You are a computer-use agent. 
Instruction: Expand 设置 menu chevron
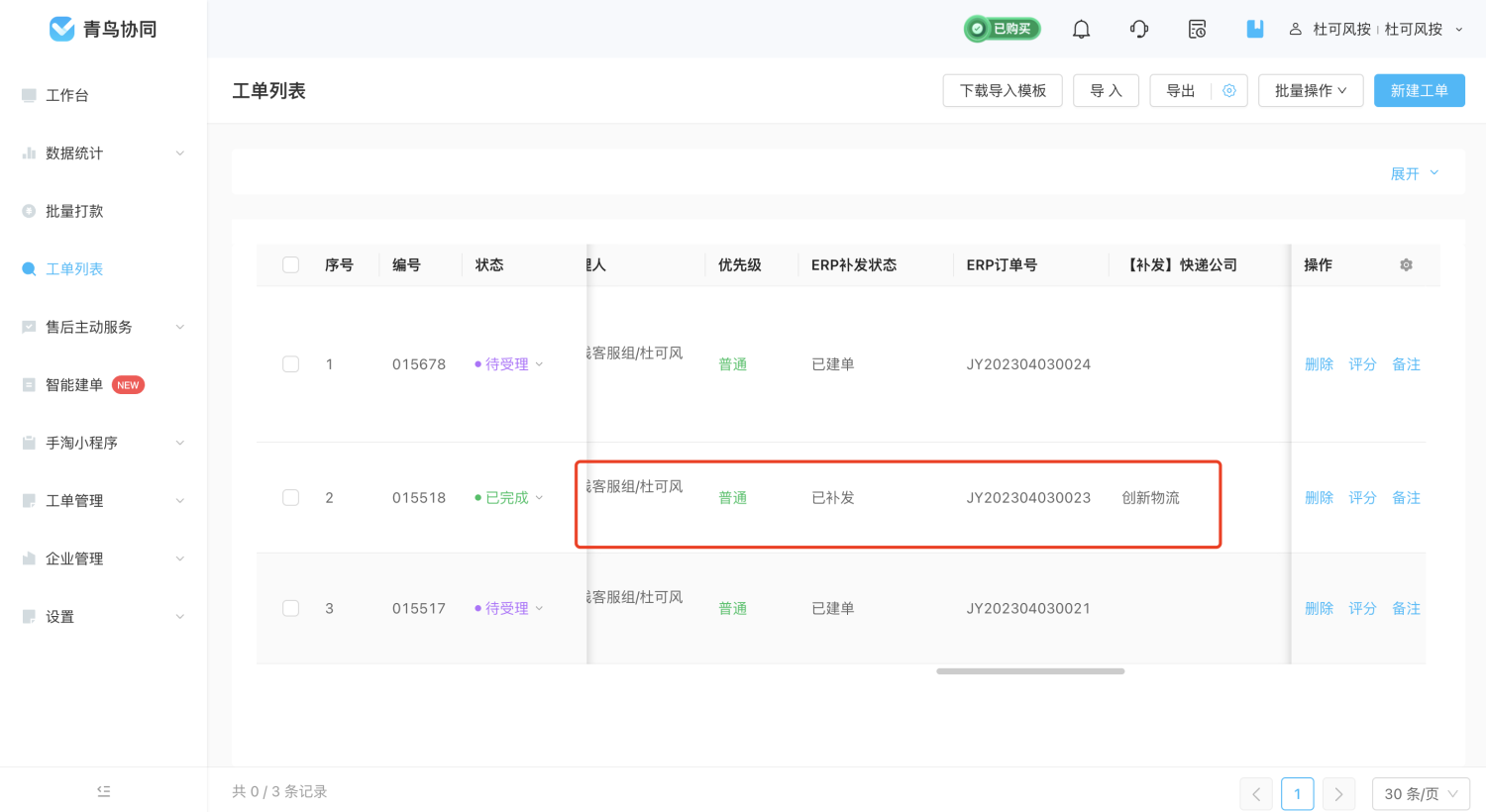179,616
